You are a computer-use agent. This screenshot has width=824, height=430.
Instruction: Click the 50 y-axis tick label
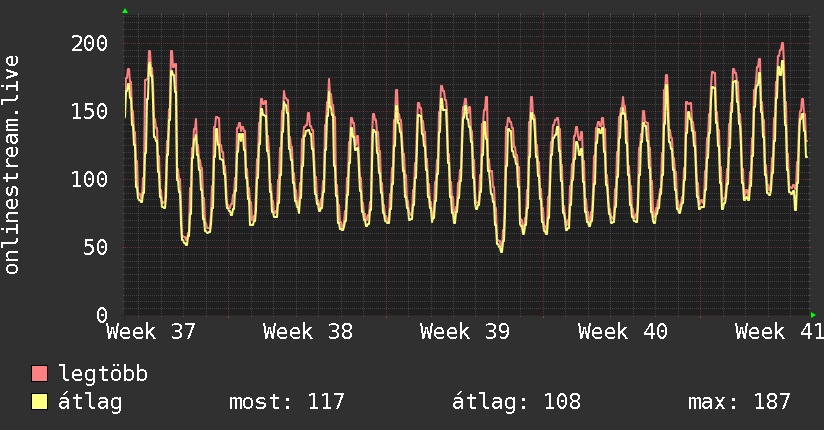[96, 248]
